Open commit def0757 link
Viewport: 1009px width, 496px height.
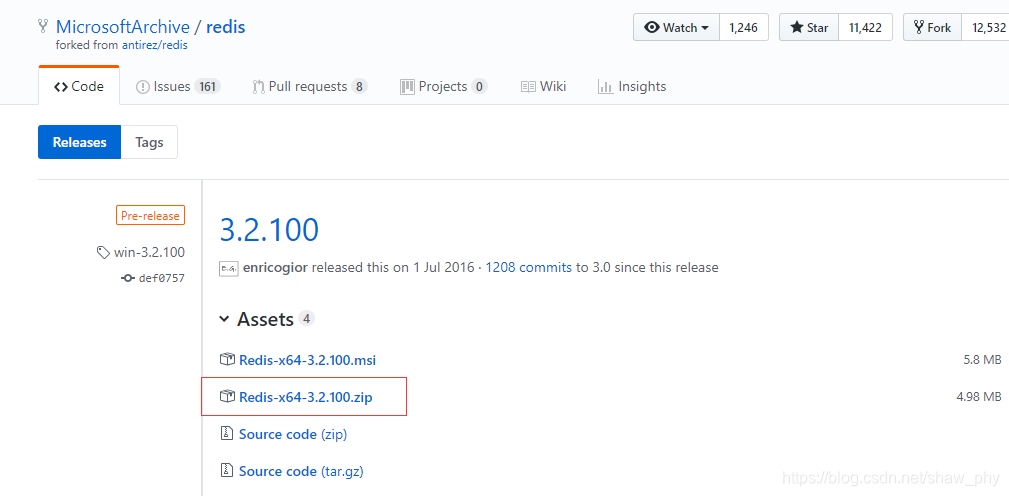[162, 279]
